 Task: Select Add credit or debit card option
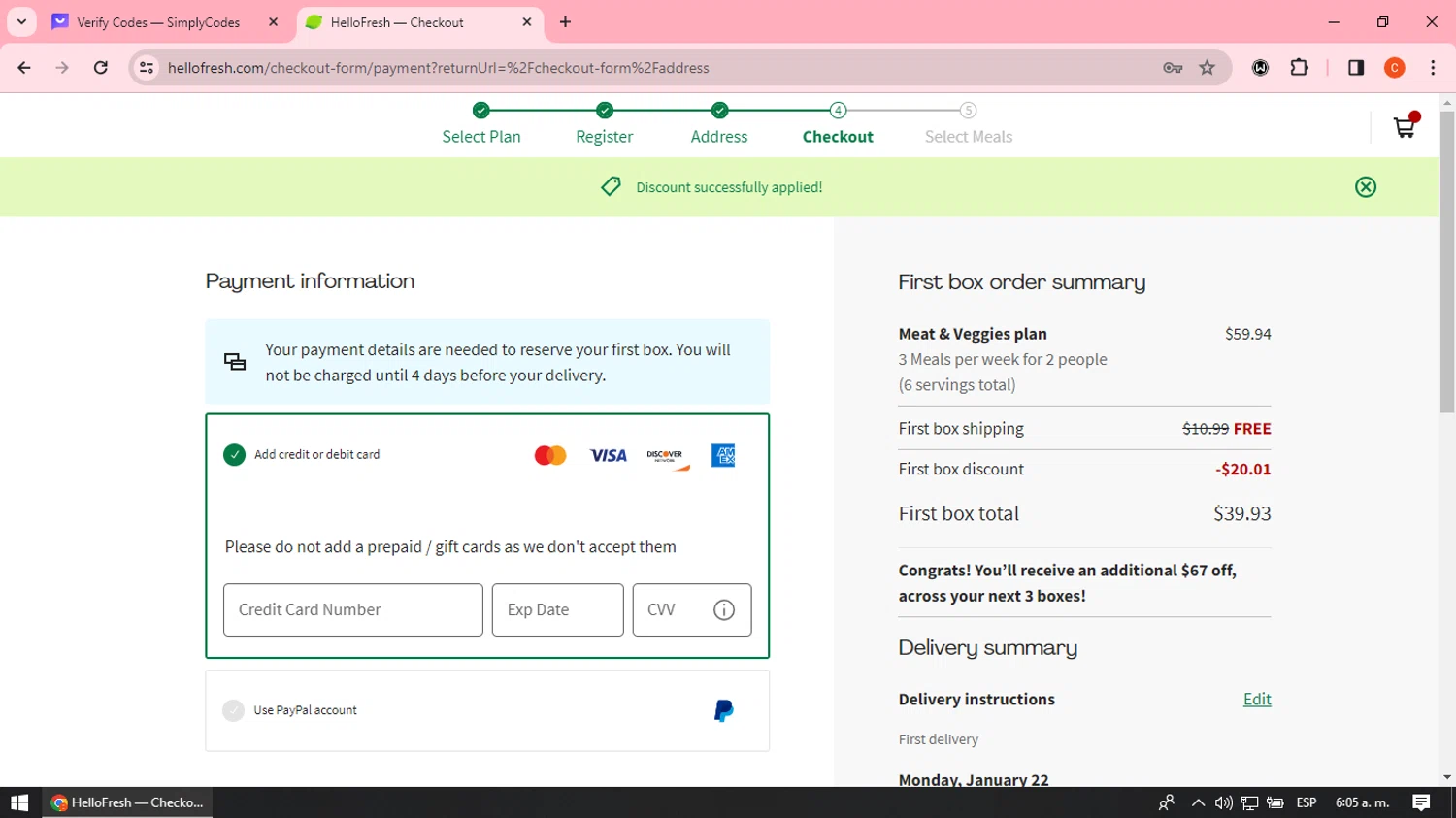(x=234, y=454)
